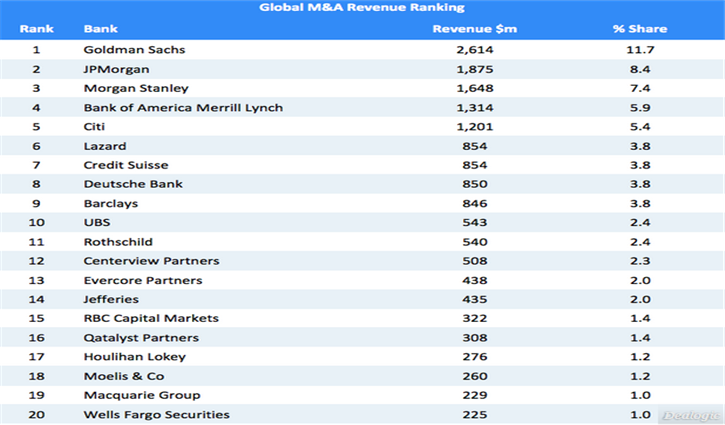Select the 'Credit Suisse' bank name

click(126, 165)
